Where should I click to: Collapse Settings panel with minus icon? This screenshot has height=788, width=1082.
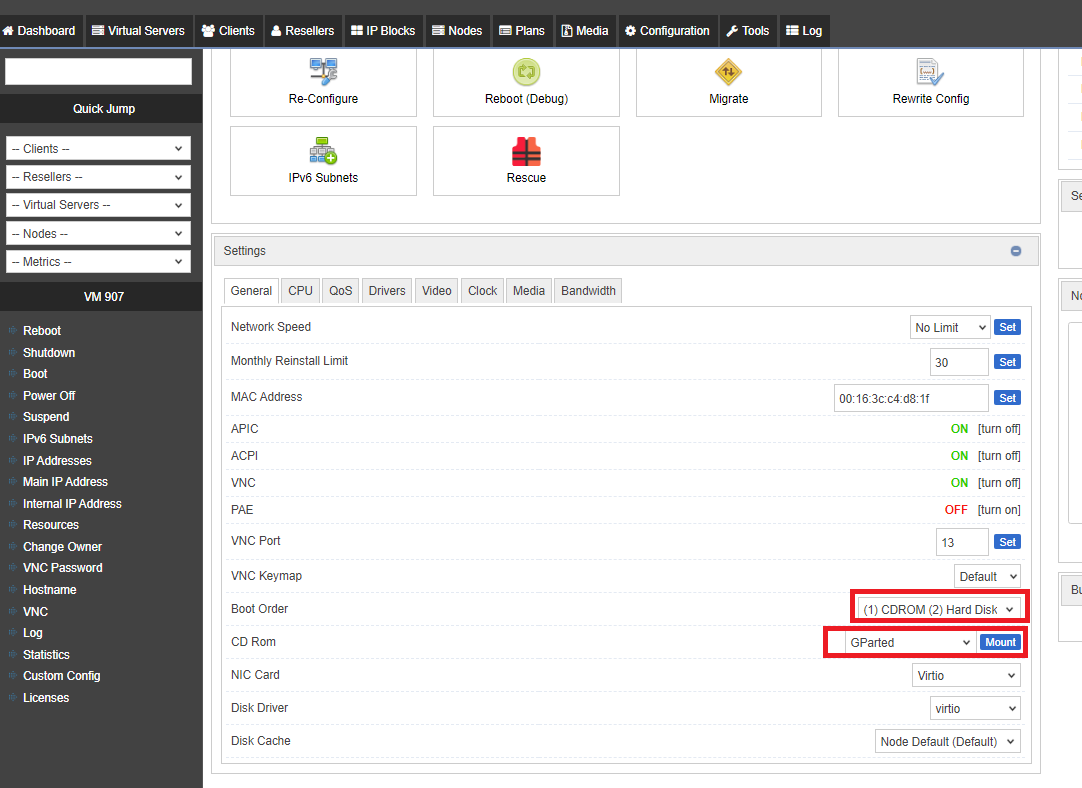click(x=1016, y=251)
